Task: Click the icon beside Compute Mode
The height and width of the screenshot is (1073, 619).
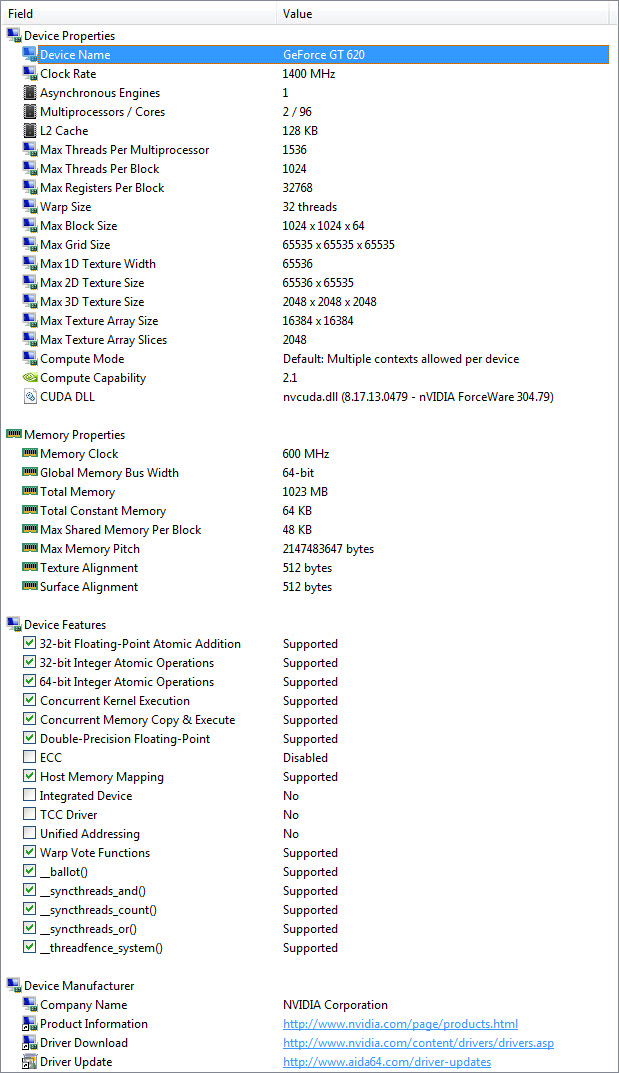Action: (x=30, y=359)
